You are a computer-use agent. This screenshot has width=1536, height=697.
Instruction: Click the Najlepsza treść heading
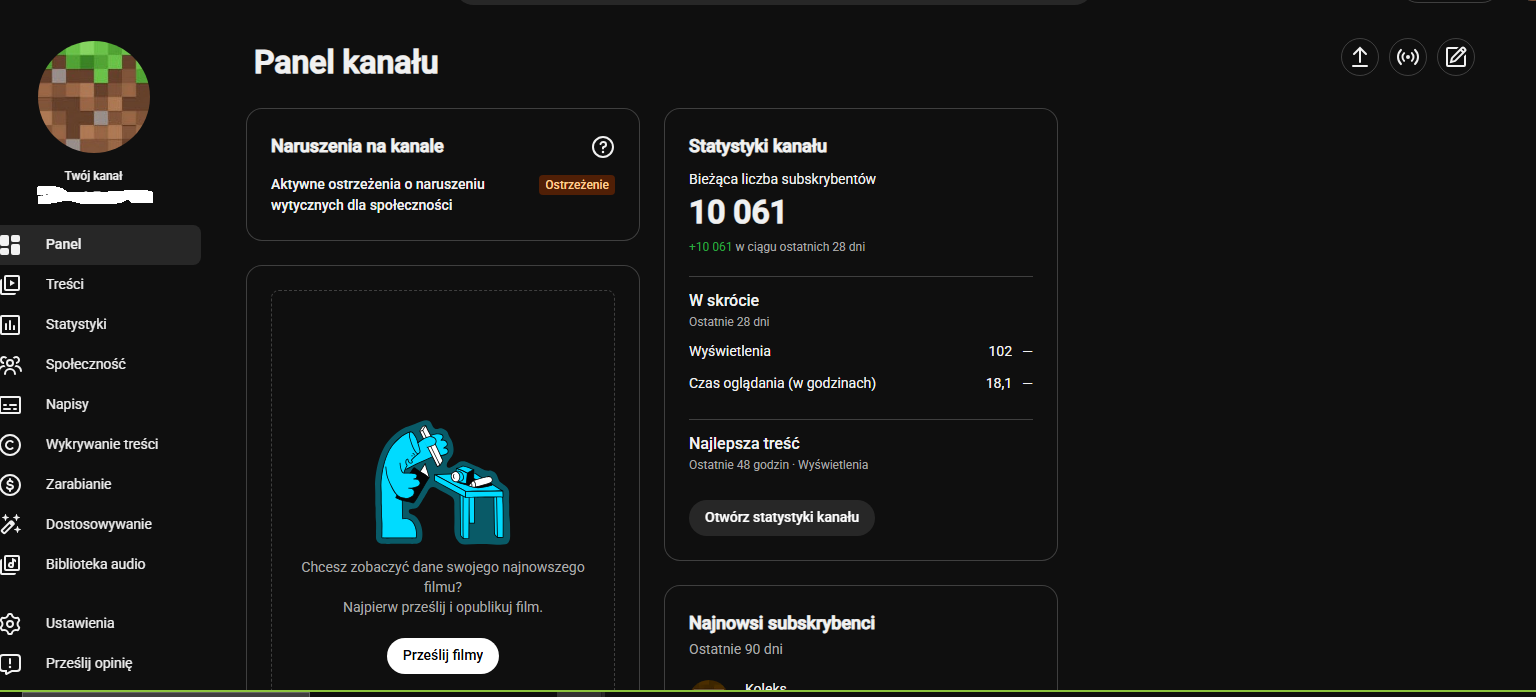[x=744, y=443]
